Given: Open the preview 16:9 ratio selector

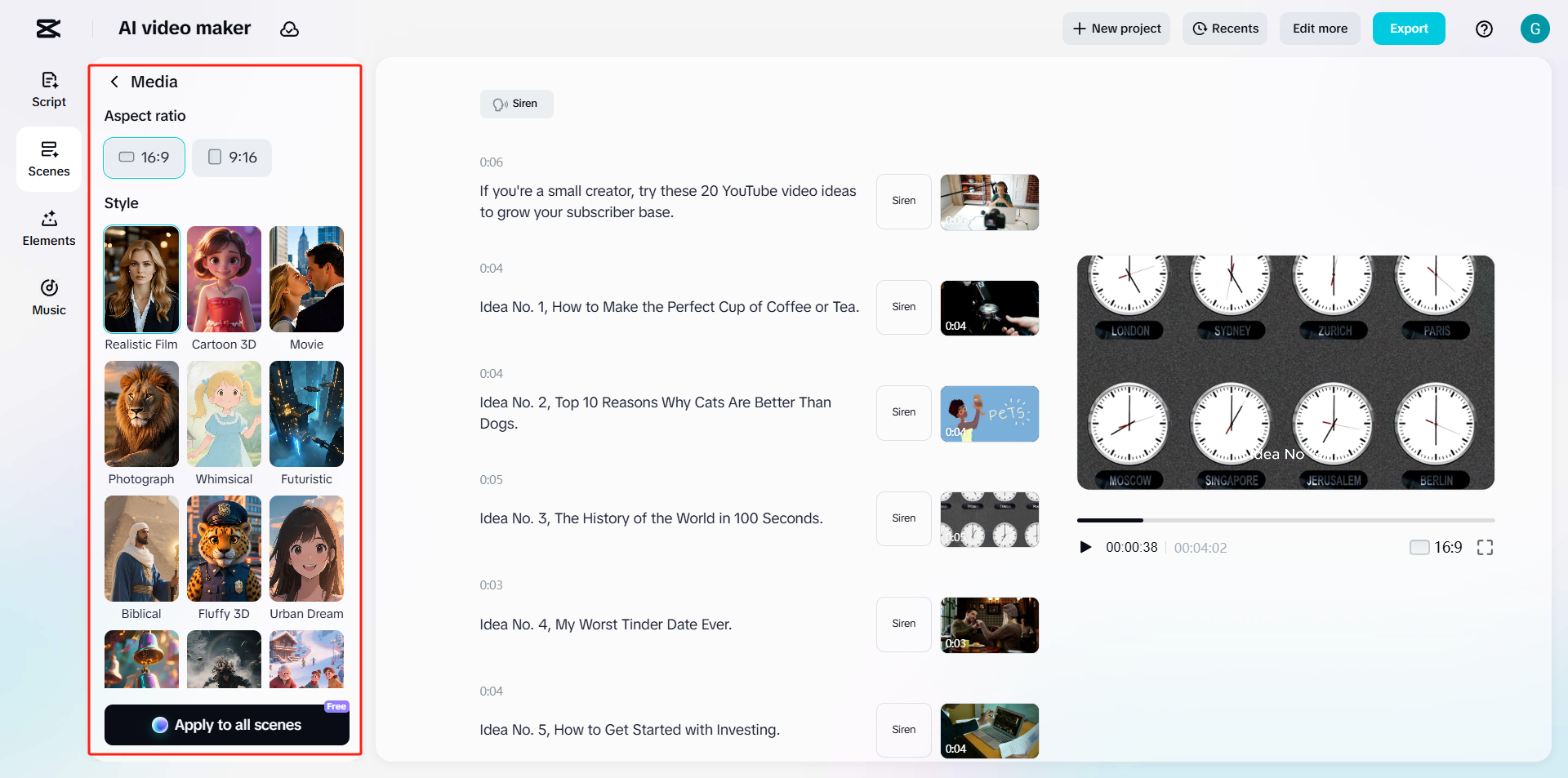Looking at the screenshot, I should tap(1436, 548).
